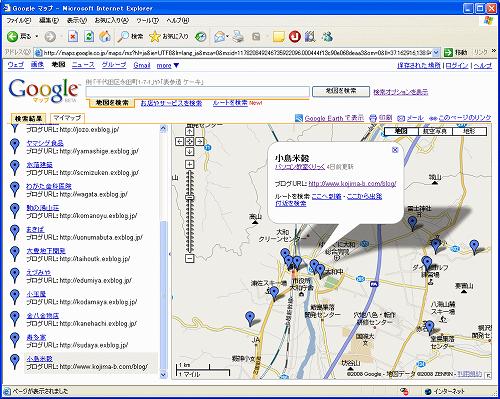Click the 地図を検索 search button
The image size is (500, 399).
coord(341,91)
